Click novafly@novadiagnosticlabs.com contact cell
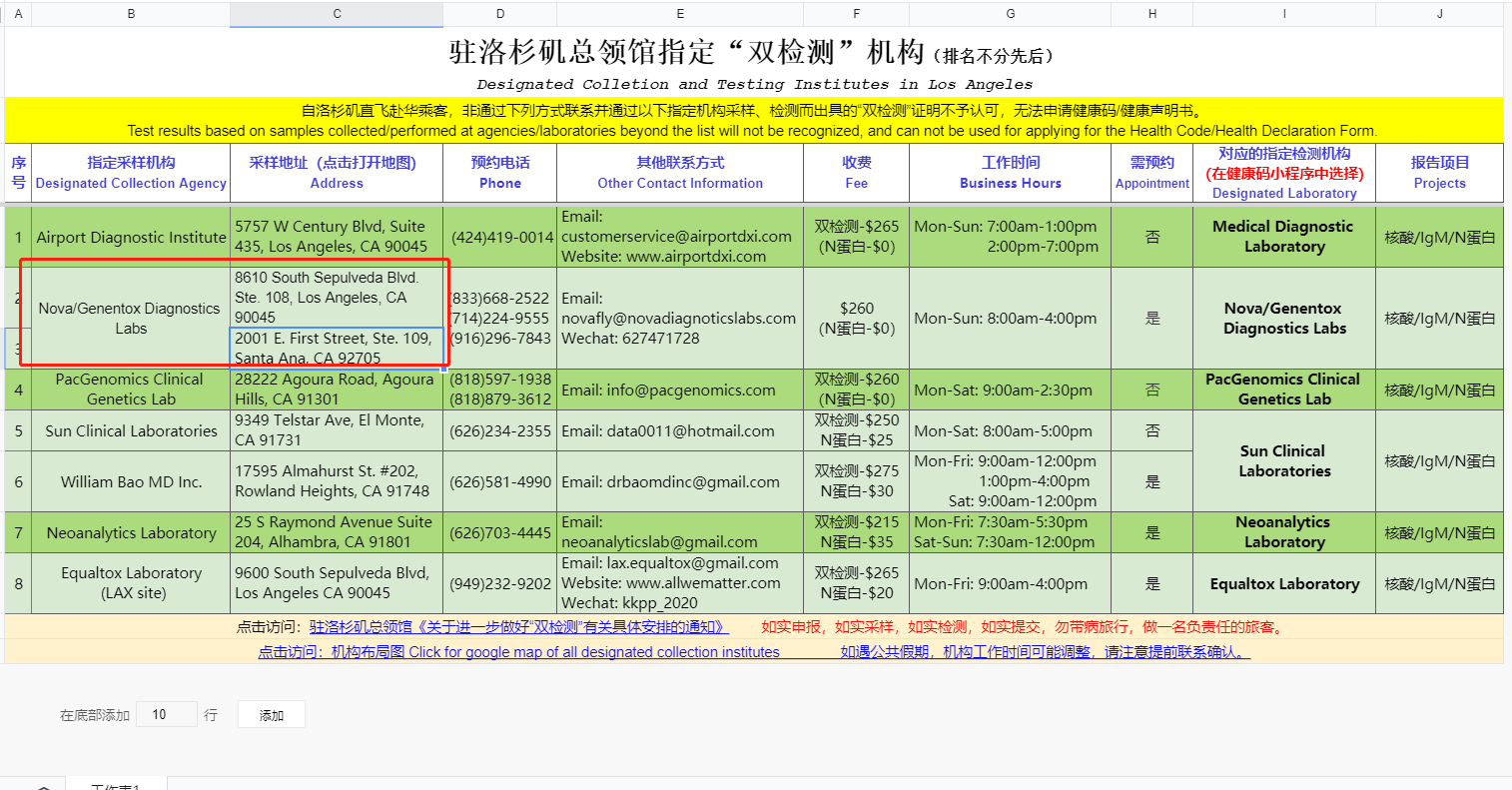 (x=680, y=318)
